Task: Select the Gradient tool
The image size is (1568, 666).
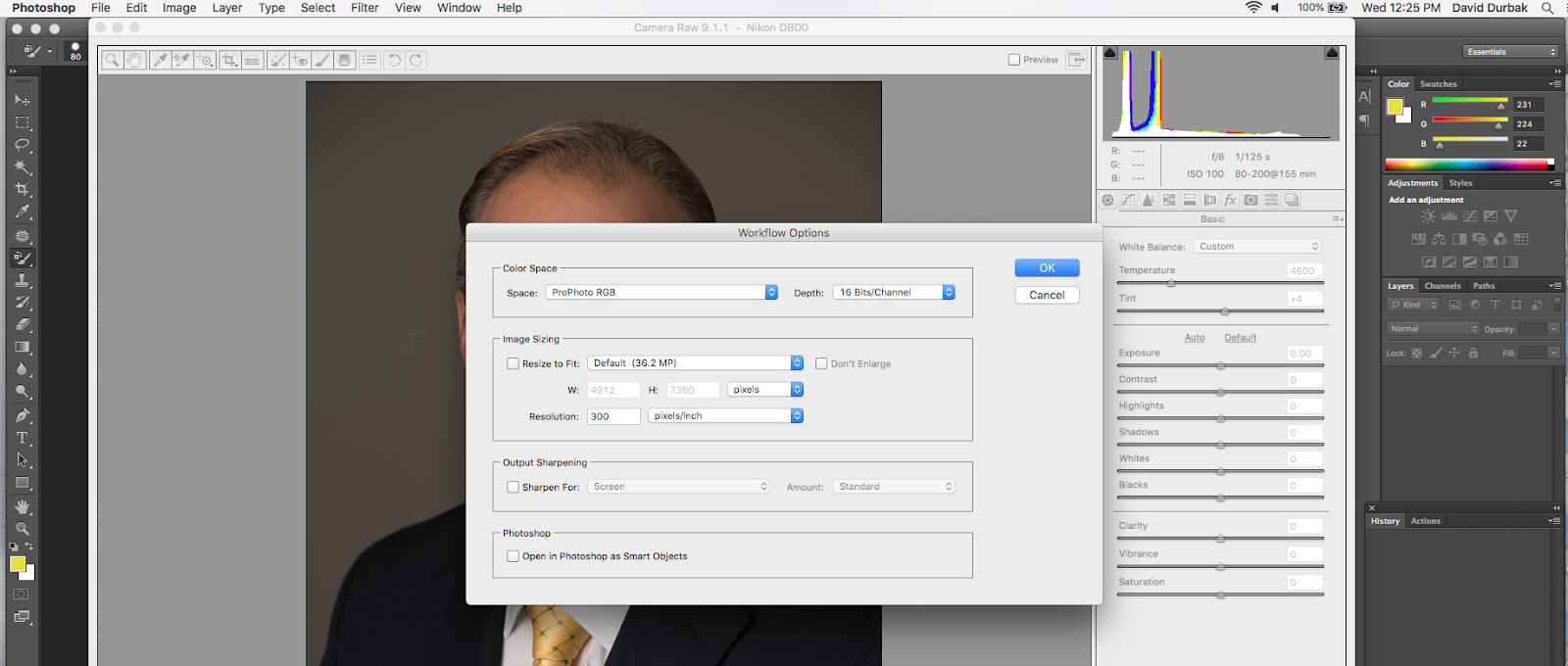Action: (22, 348)
